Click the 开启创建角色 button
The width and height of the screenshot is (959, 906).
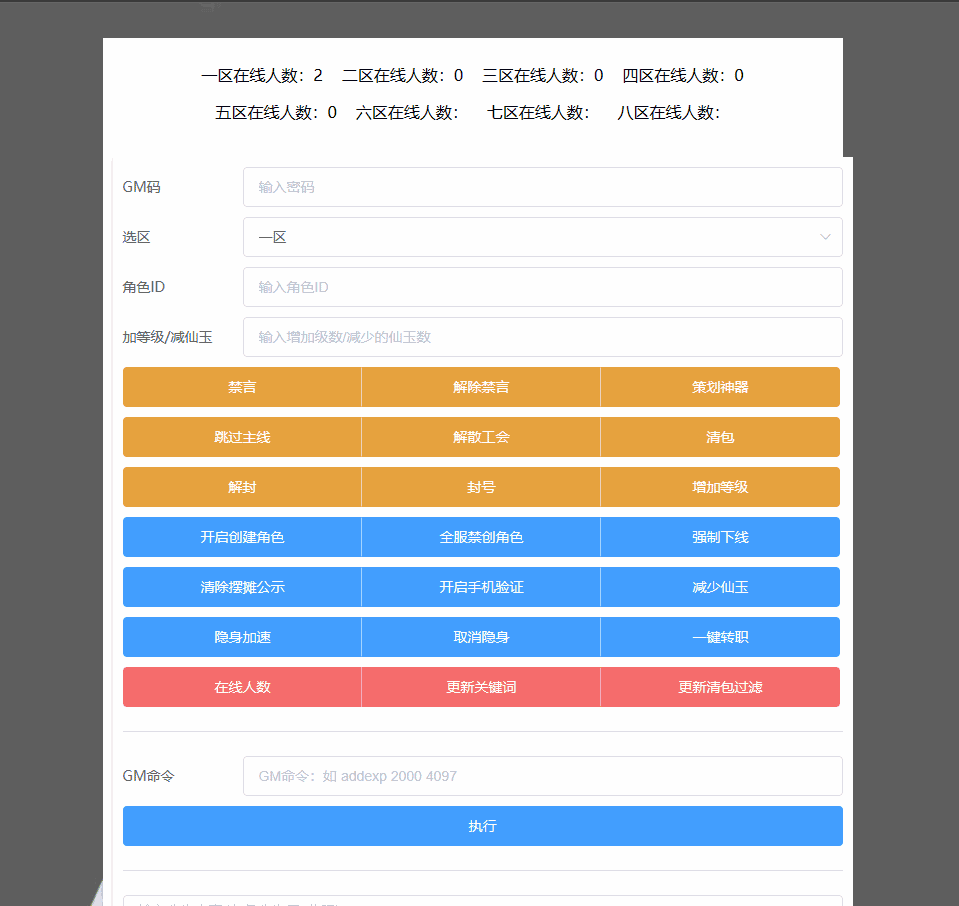(x=242, y=537)
